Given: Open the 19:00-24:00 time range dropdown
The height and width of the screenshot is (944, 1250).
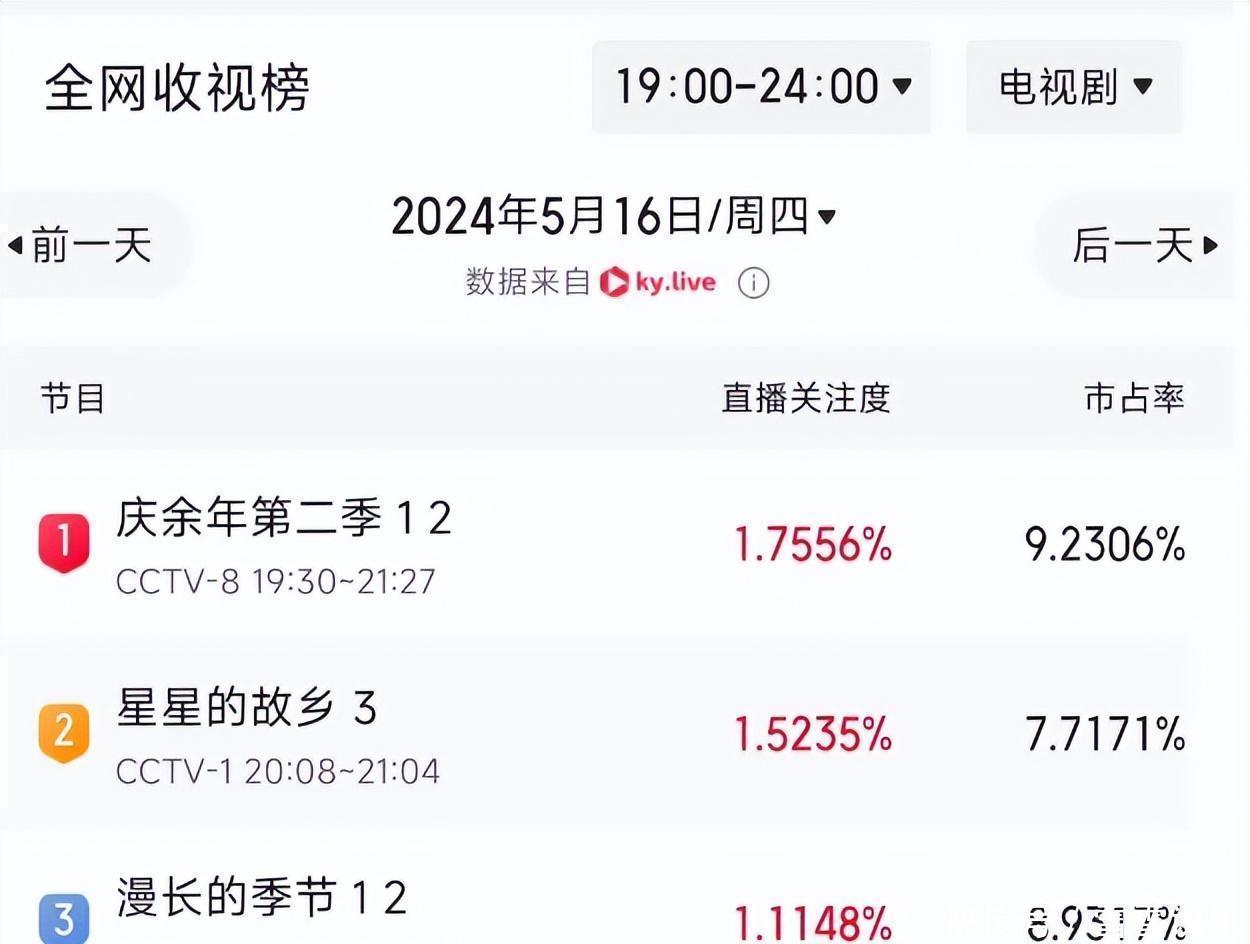Looking at the screenshot, I should (762, 87).
